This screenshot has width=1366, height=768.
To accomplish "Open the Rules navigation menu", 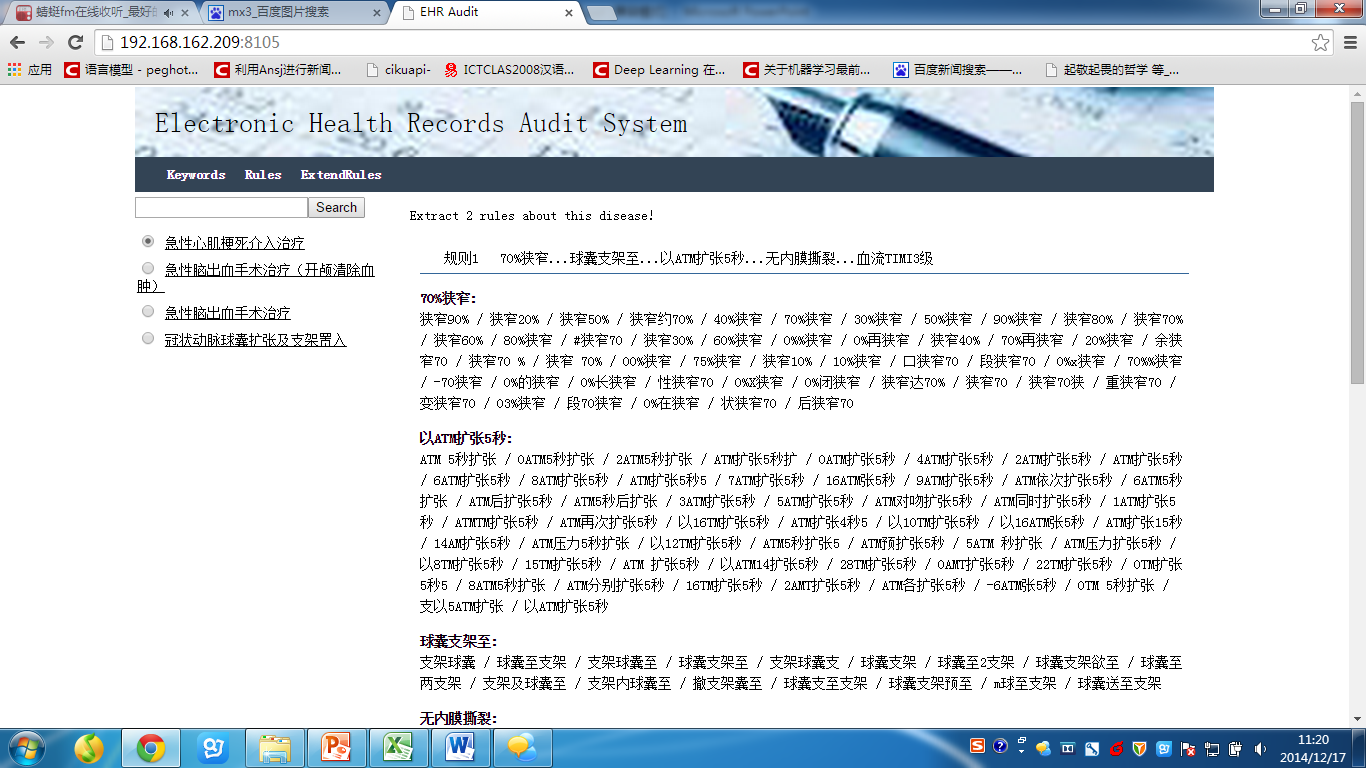I will (262, 174).
